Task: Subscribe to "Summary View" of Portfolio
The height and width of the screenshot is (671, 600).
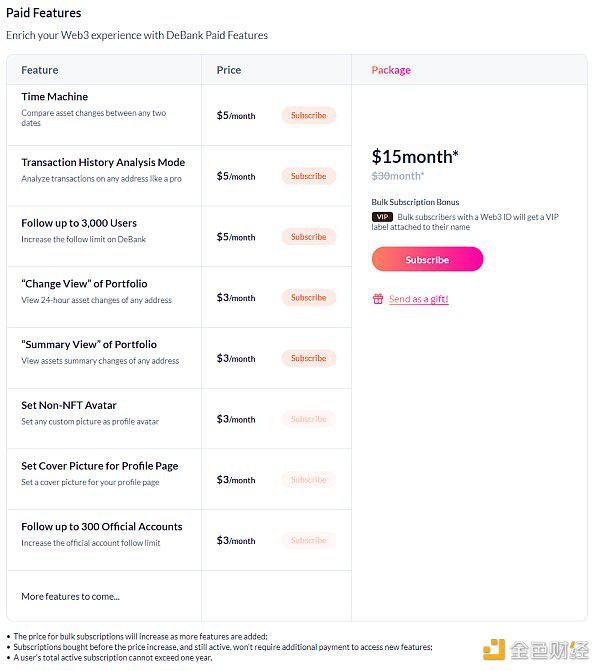Action: [x=308, y=358]
